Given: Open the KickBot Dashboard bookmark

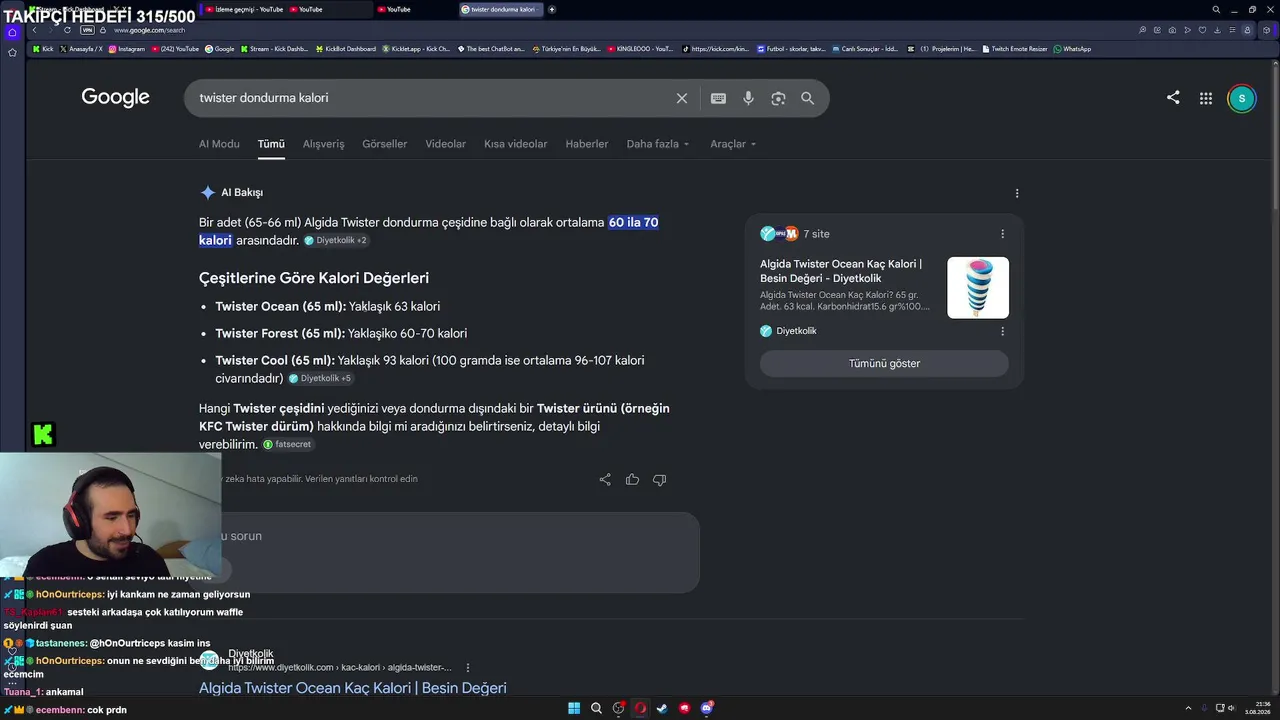Looking at the screenshot, I should (346, 49).
